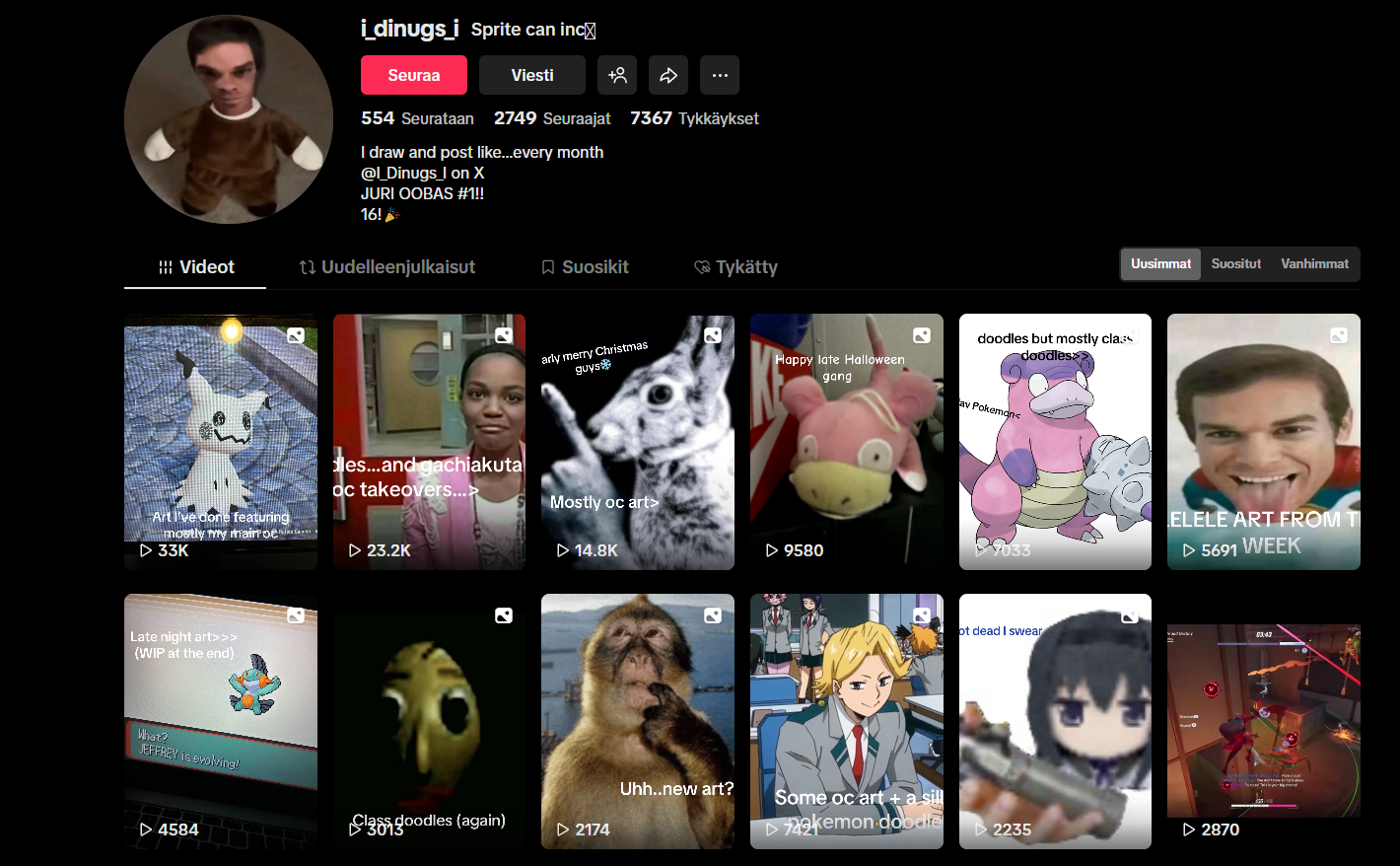This screenshot has height=866, width=1400.
Task: Open the Uudelleenjulkaisut tab
Action: (x=387, y=267)
